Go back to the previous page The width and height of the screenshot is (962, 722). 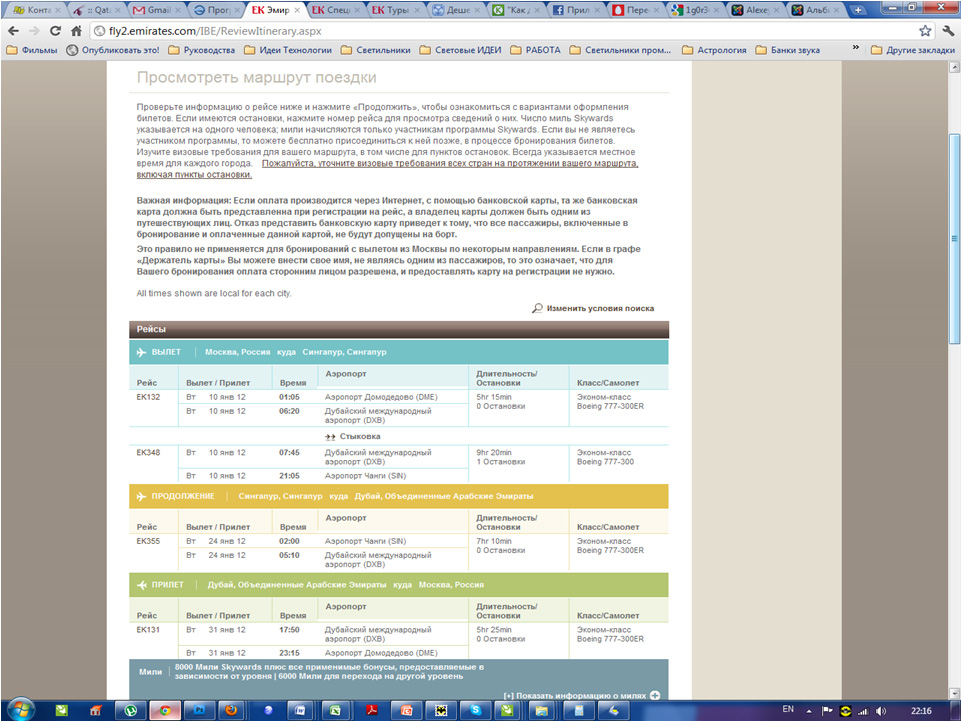(x=13, y=31)
